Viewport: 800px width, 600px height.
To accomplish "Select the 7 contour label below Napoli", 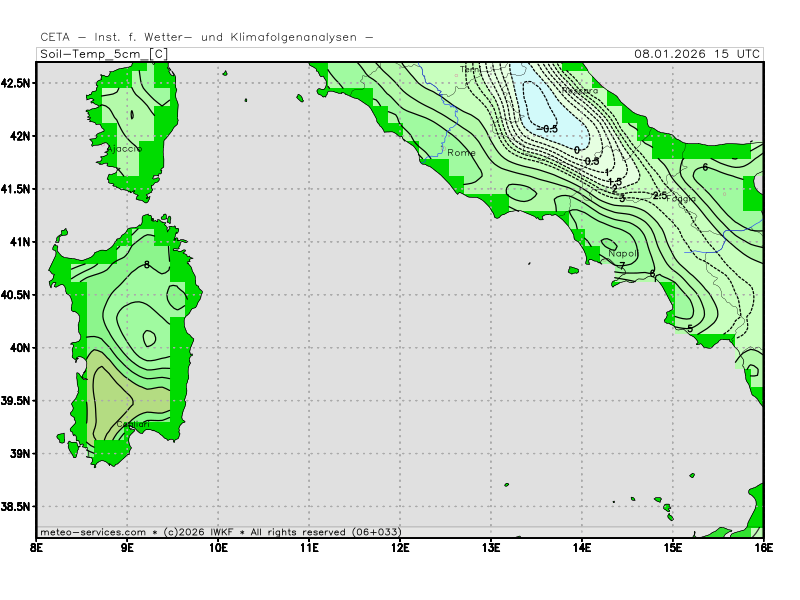I will point(621,266).
